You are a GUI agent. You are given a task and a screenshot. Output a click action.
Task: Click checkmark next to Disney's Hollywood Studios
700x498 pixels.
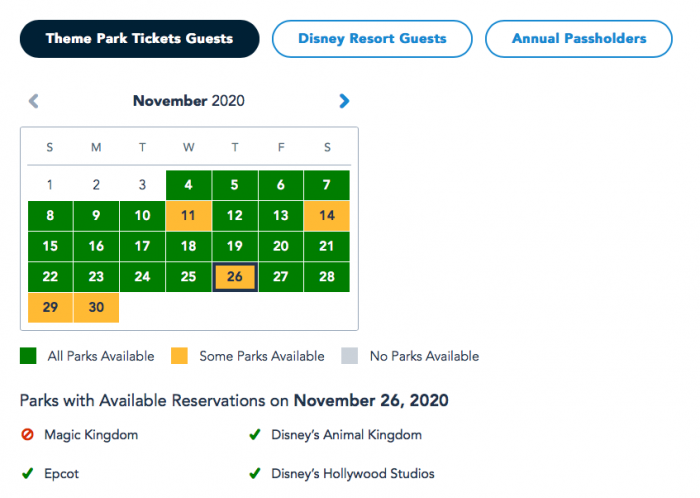255,473
